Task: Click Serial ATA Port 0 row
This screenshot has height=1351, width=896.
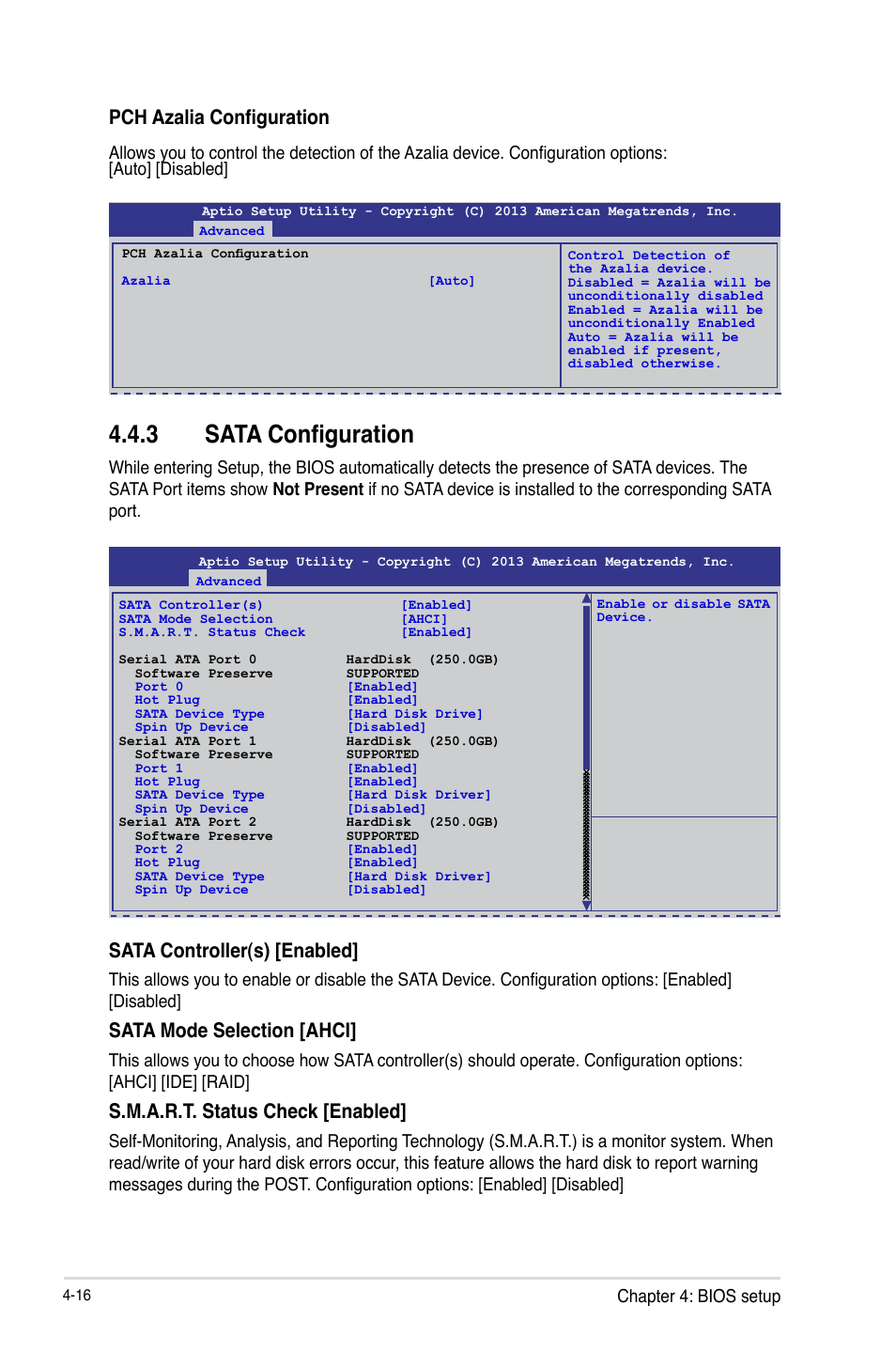Action: (x=308, y=660)
